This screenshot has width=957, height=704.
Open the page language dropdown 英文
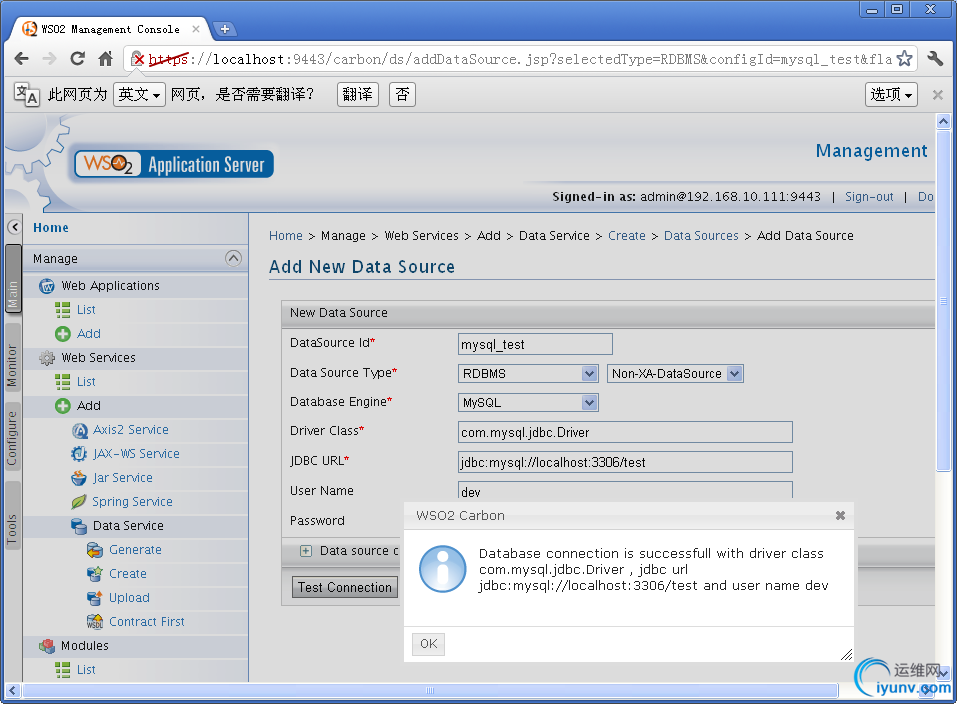pos(139,94)
